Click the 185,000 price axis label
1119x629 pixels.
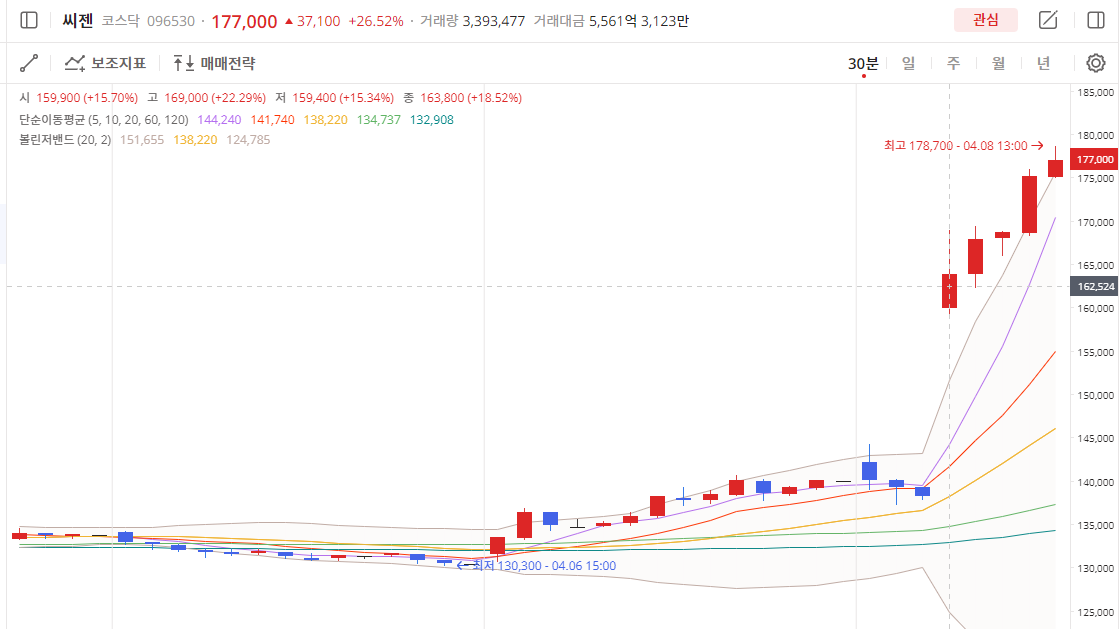[1095, 92]
